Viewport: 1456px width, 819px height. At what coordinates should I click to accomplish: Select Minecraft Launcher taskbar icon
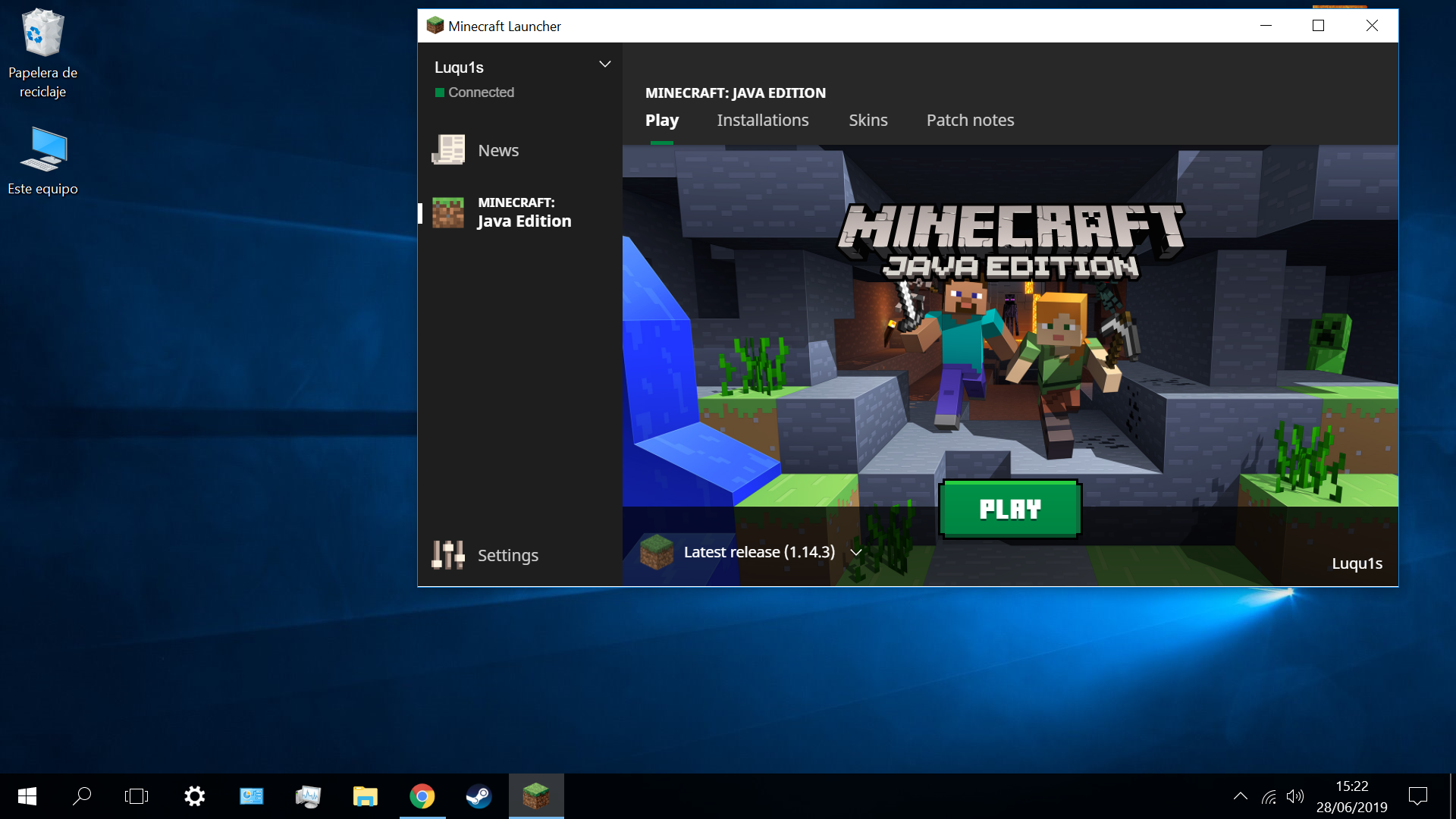coord(536,796)
